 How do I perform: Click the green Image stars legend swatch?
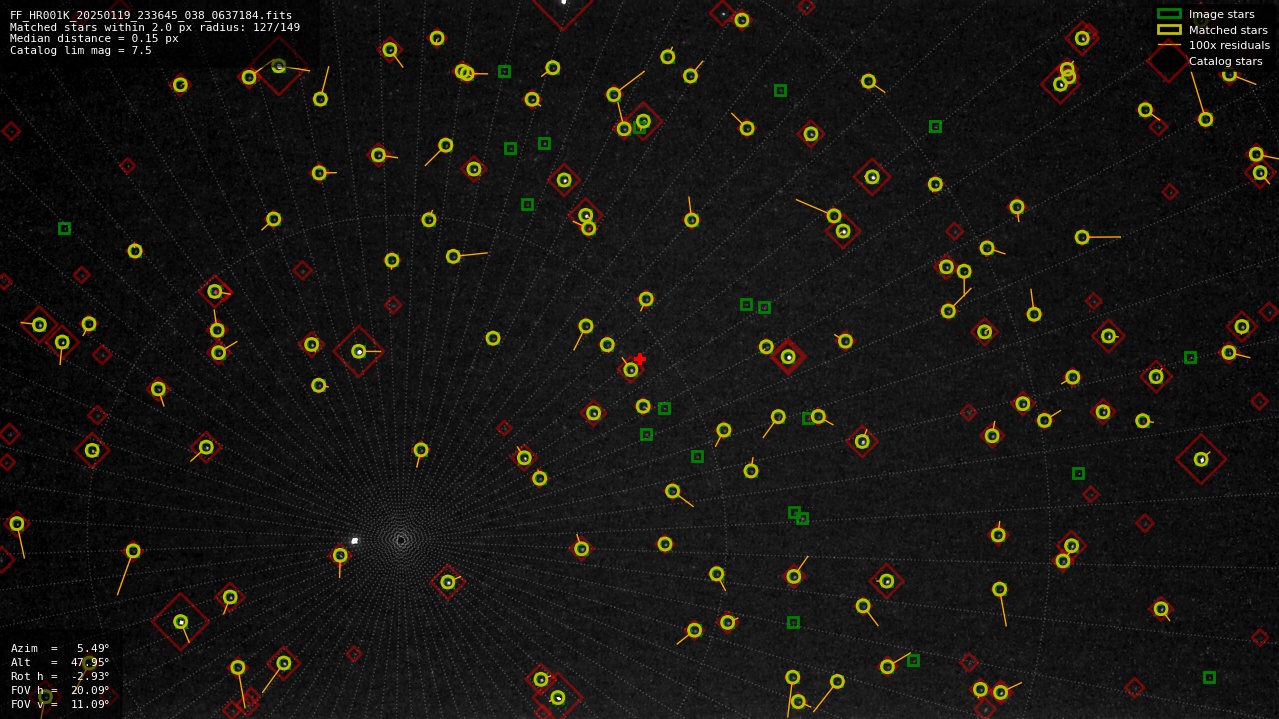1169,14
